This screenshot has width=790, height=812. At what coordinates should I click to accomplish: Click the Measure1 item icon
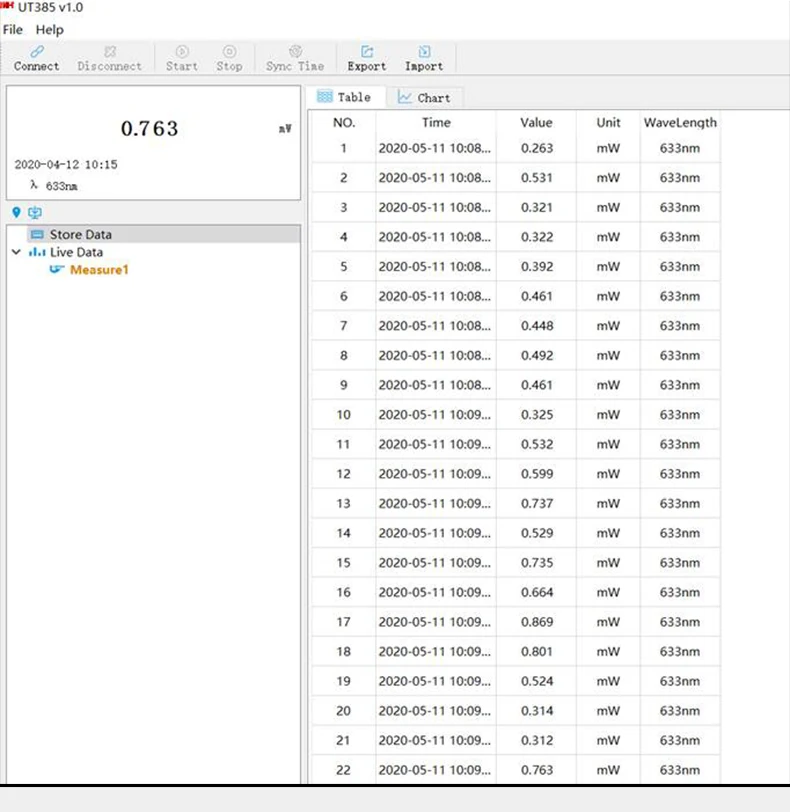pyautogui.click(x=56, y=269)
